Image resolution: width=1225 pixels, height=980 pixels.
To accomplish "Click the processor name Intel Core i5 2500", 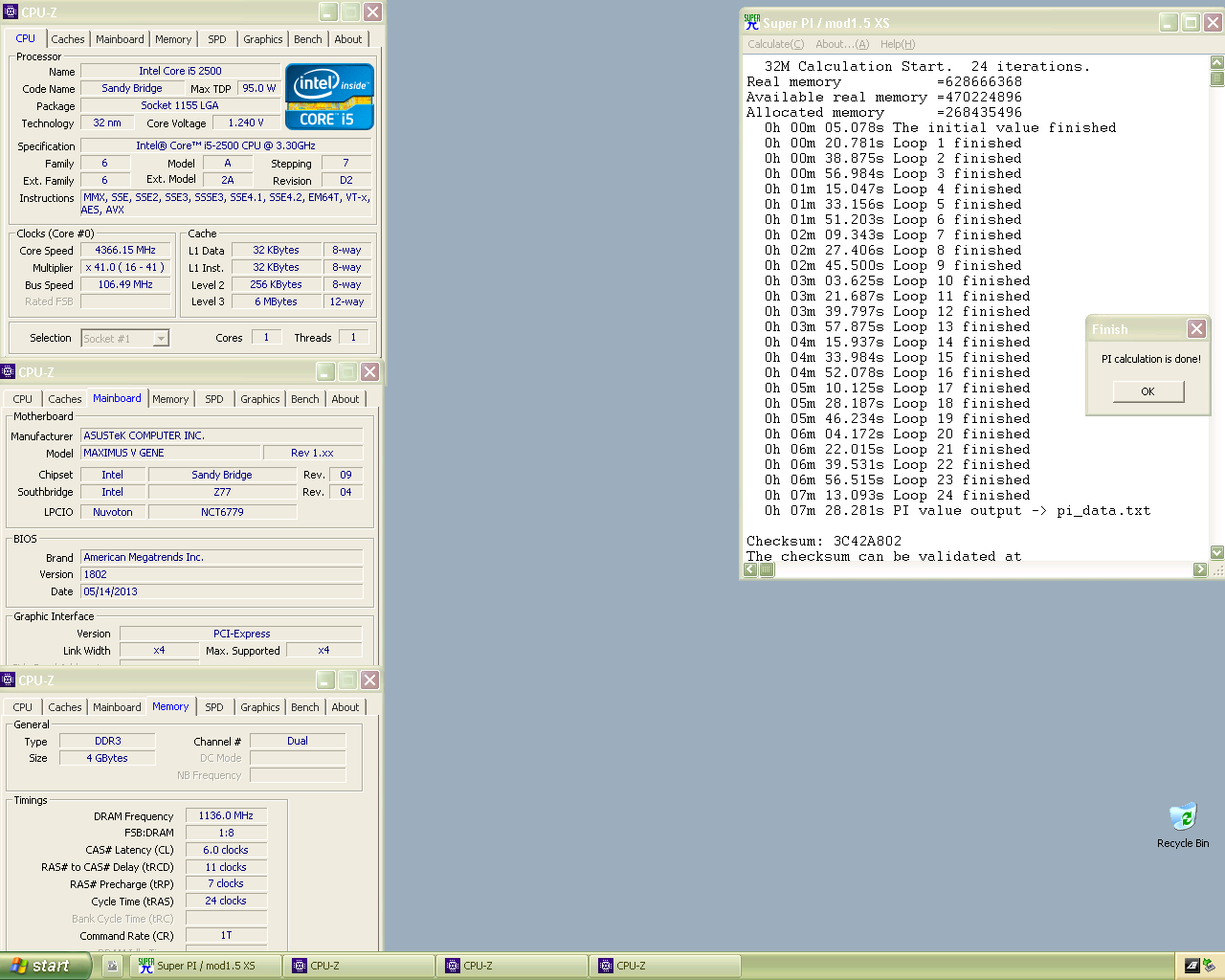I will tap(180, 71).
